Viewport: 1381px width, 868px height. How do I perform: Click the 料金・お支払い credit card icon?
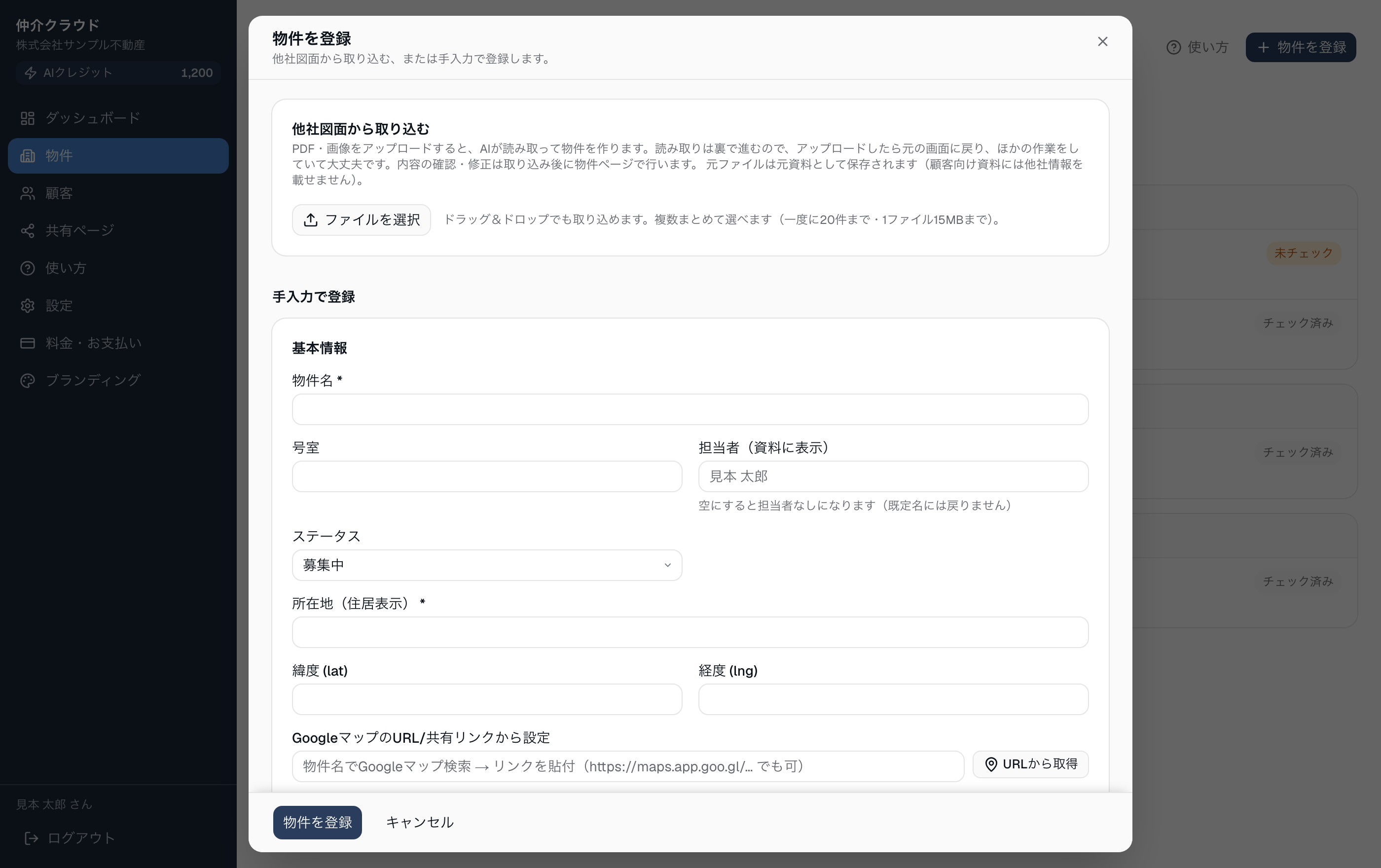[28, 343]
